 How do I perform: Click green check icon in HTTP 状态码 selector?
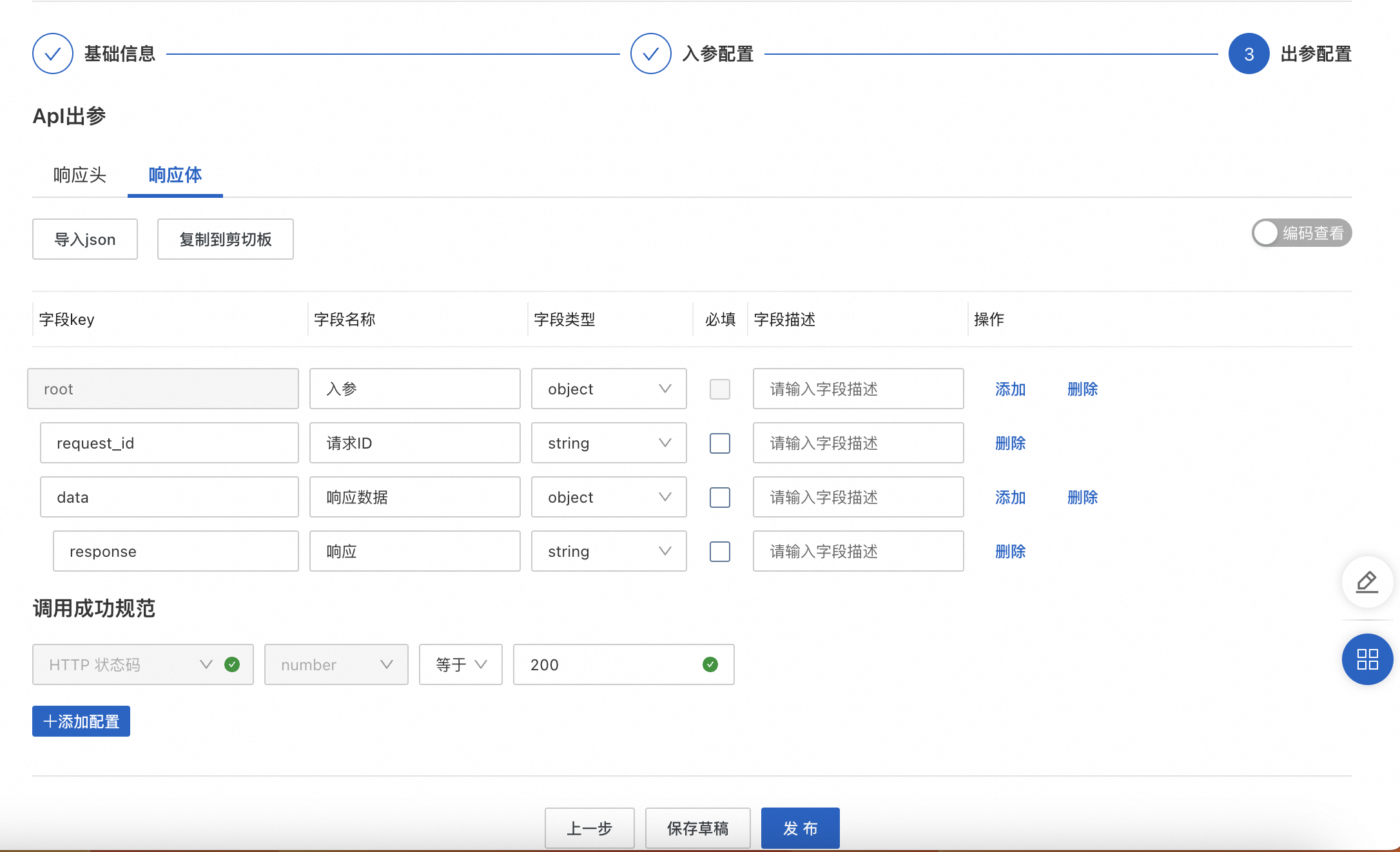click(232, 664)
